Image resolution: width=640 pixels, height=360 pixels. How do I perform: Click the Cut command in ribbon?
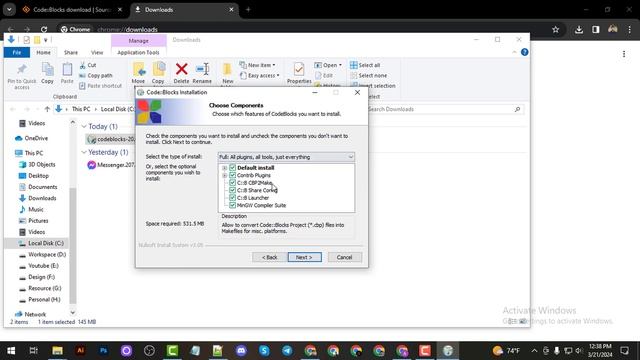click(88, 65)
